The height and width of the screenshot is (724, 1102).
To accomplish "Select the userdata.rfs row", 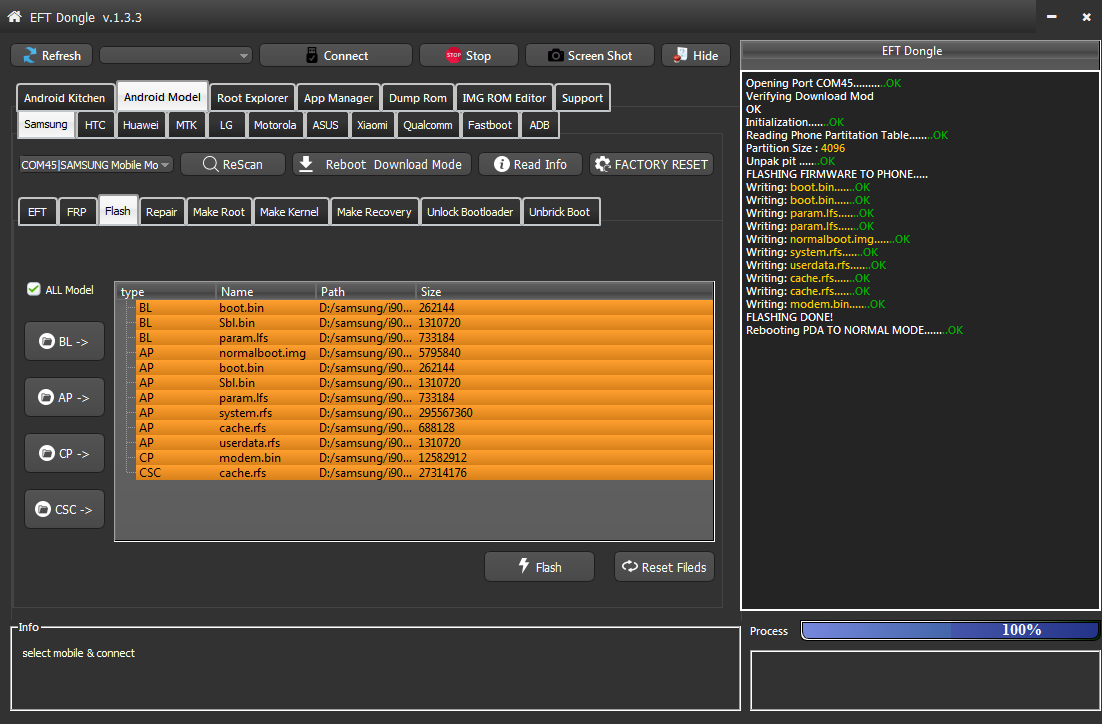I will (x=424, y=443).
